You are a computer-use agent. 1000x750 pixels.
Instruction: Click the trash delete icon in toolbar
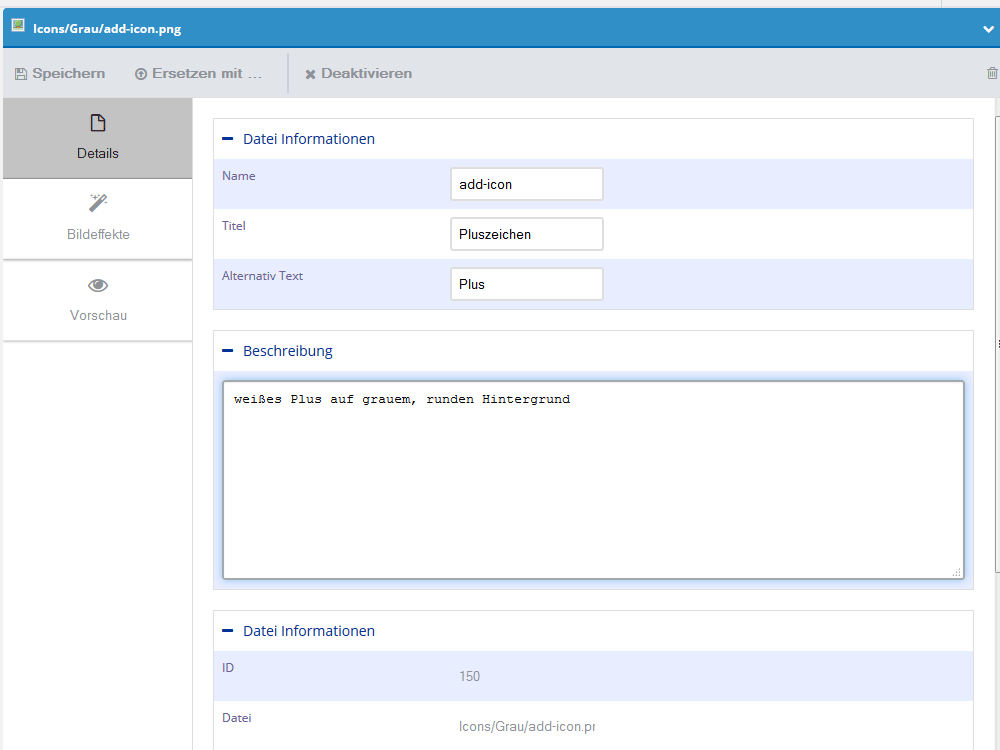992,73
